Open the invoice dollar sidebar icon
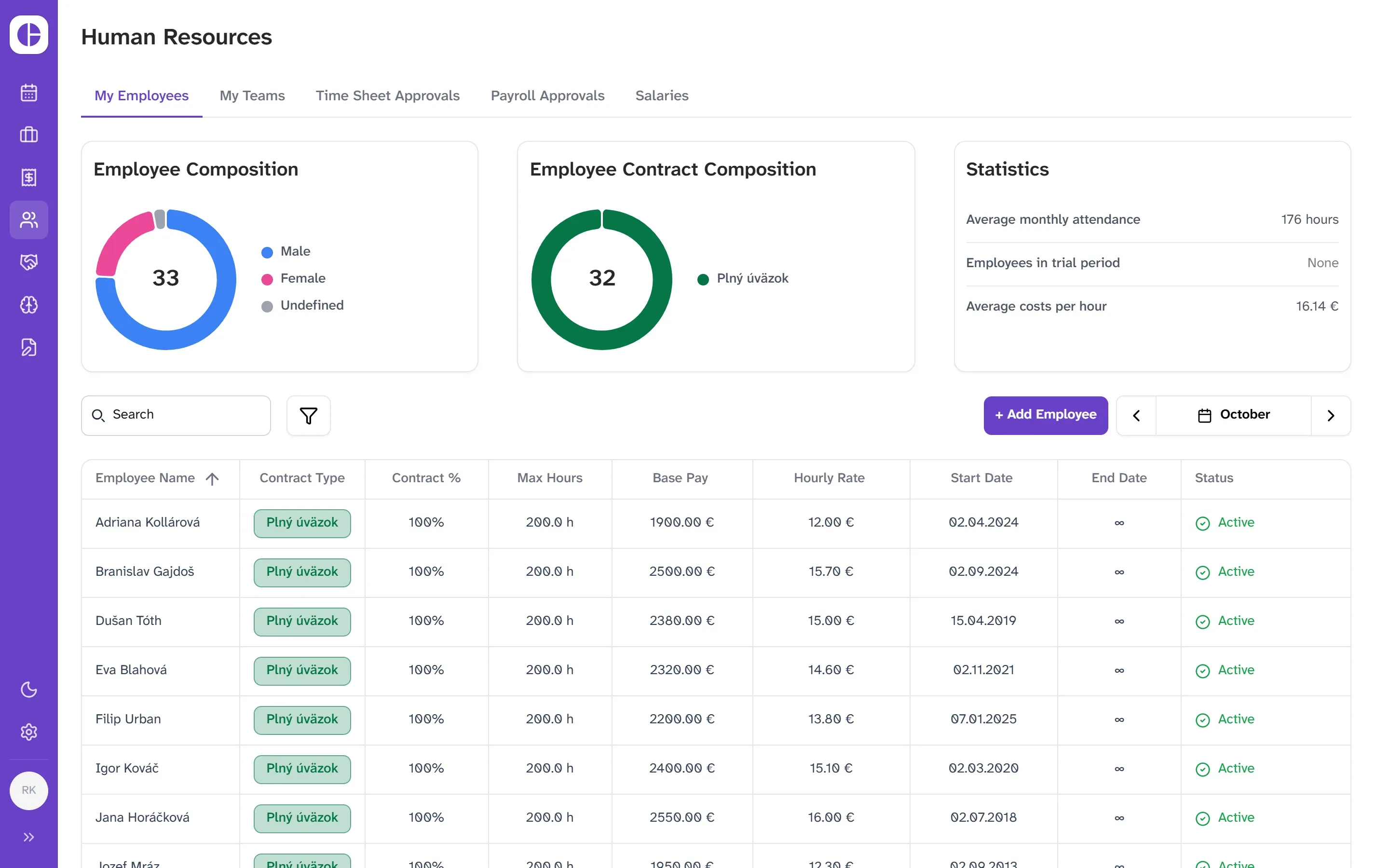Screen dimensions: 1389x868 pyautogui.click(x=29, y=177)
